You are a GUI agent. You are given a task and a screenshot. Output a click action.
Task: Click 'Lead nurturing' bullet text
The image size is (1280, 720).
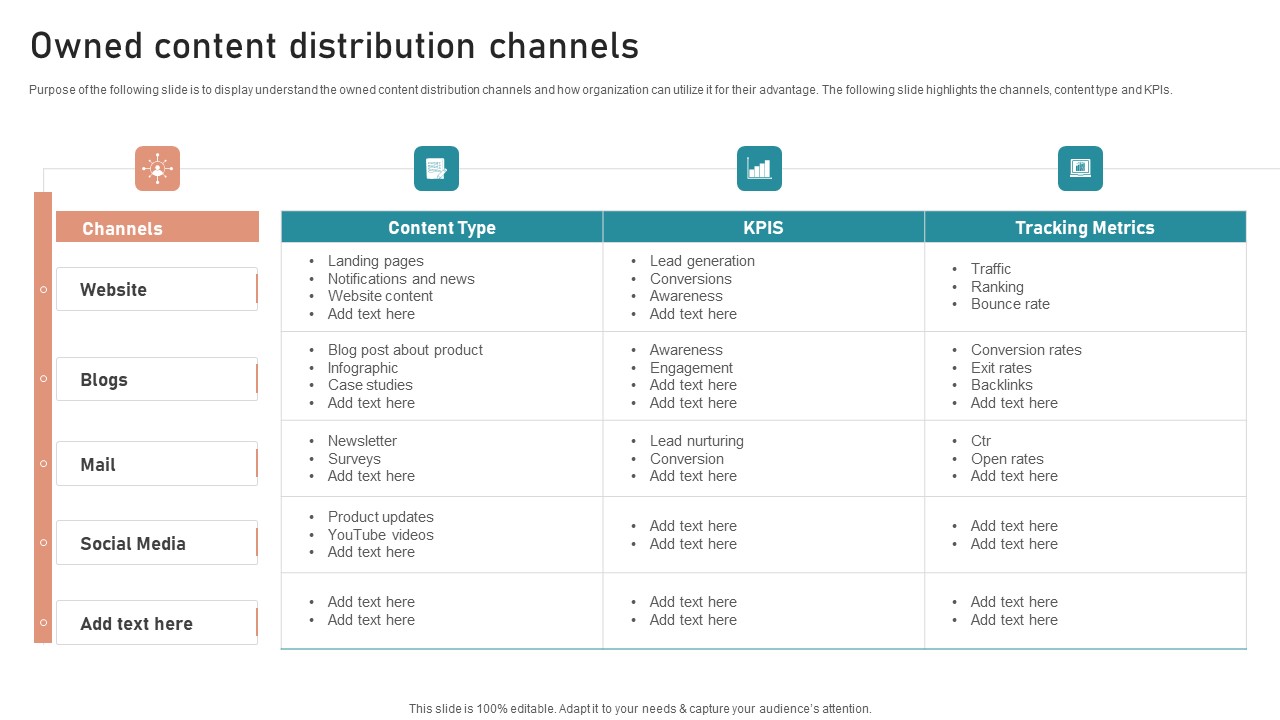click(x=697, y=441)
